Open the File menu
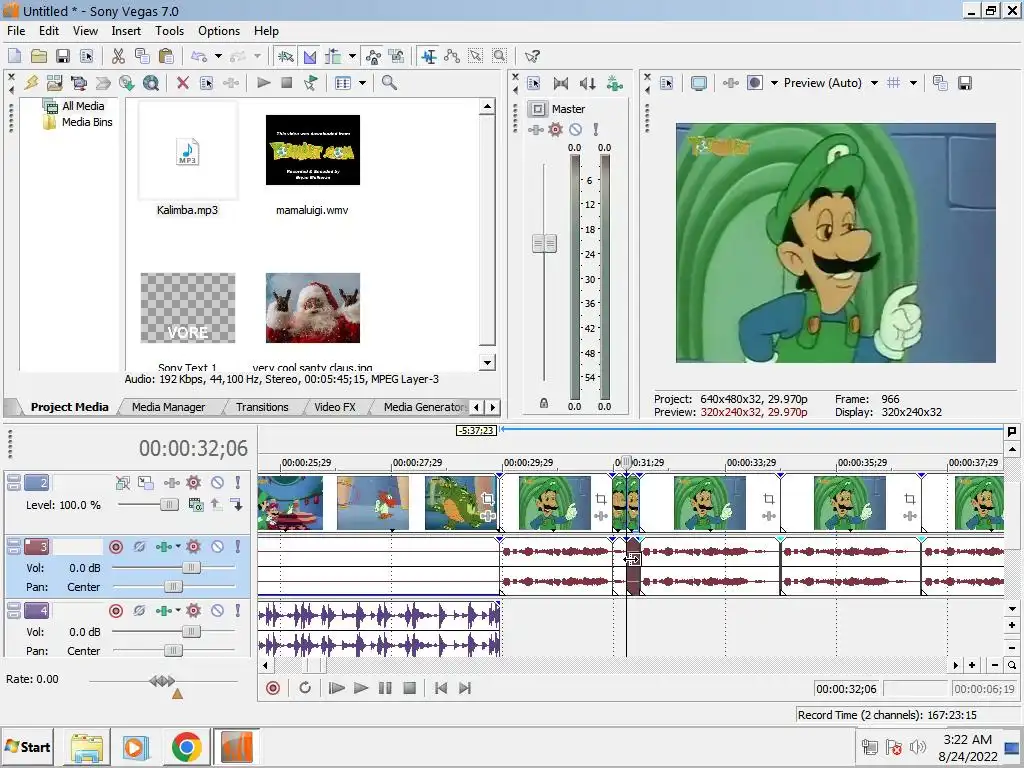The width and height of the screenshot is (1024, 768). (x=16, y=31)
